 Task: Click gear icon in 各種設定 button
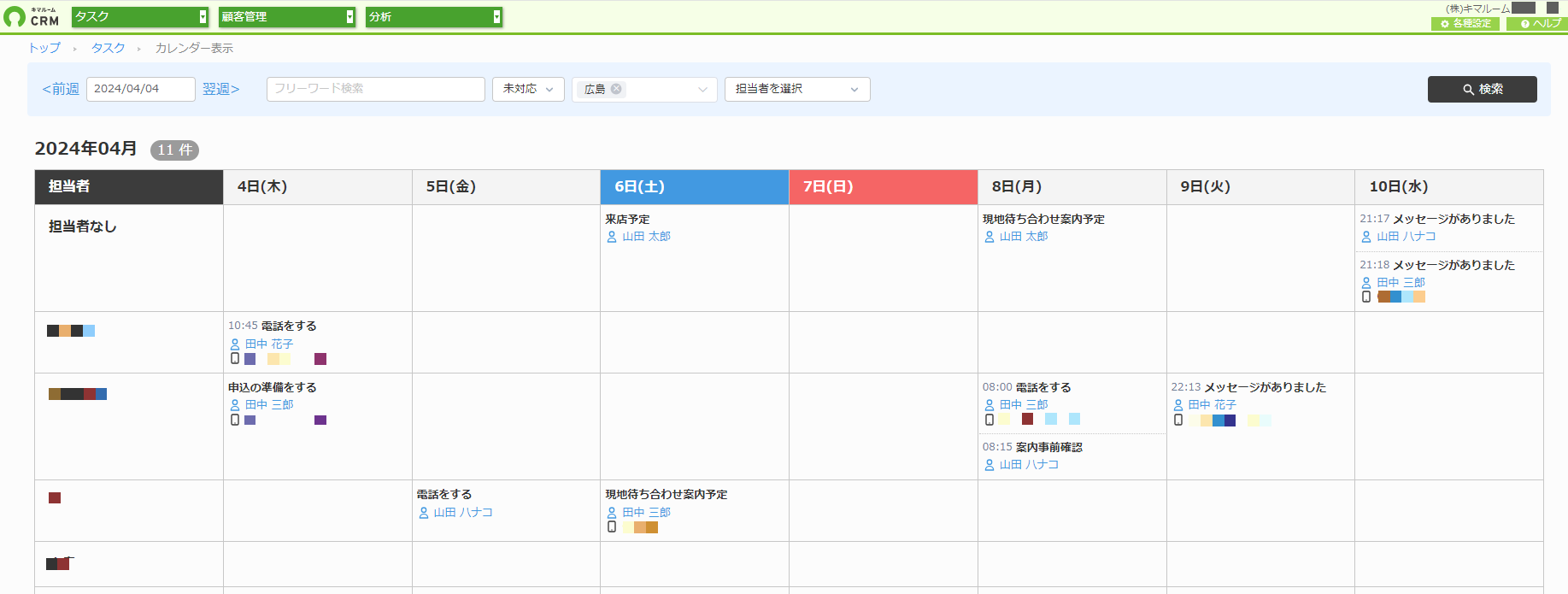click(1445, 24)
